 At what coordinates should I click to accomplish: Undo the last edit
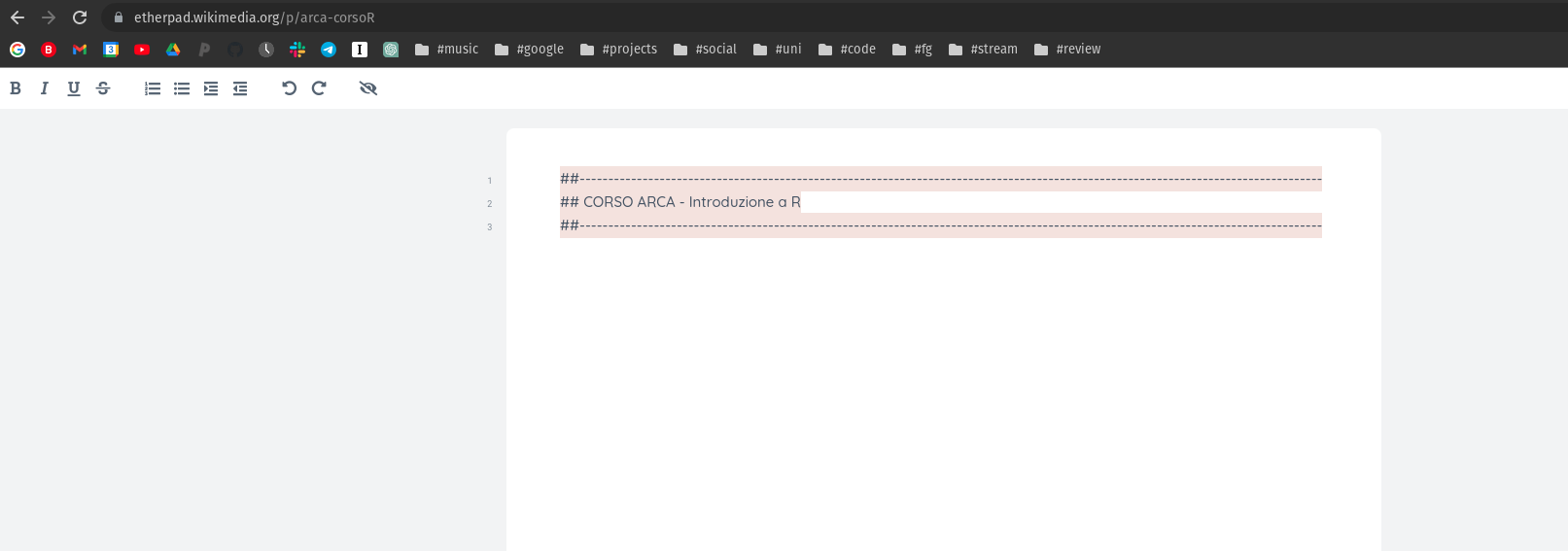point(289,88)
